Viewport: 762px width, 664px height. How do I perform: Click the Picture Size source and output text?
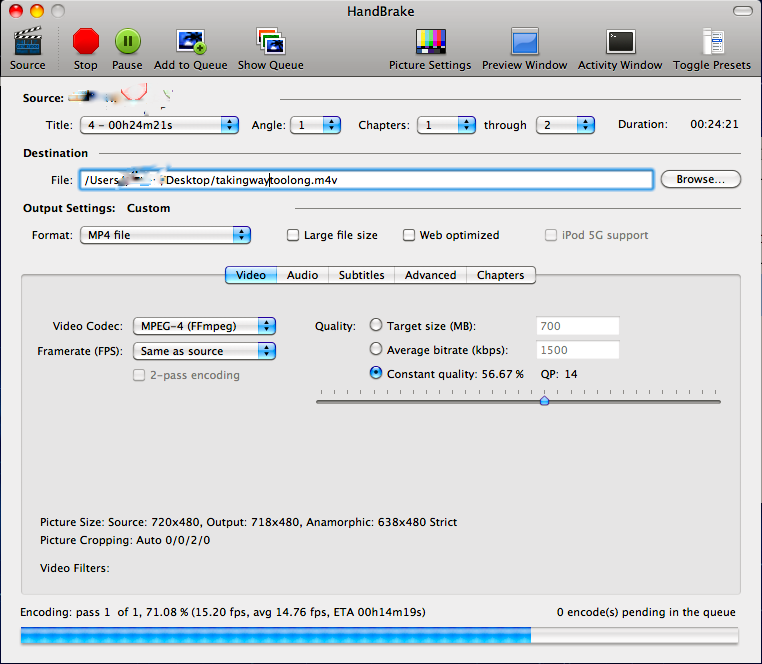pos(248,522)
